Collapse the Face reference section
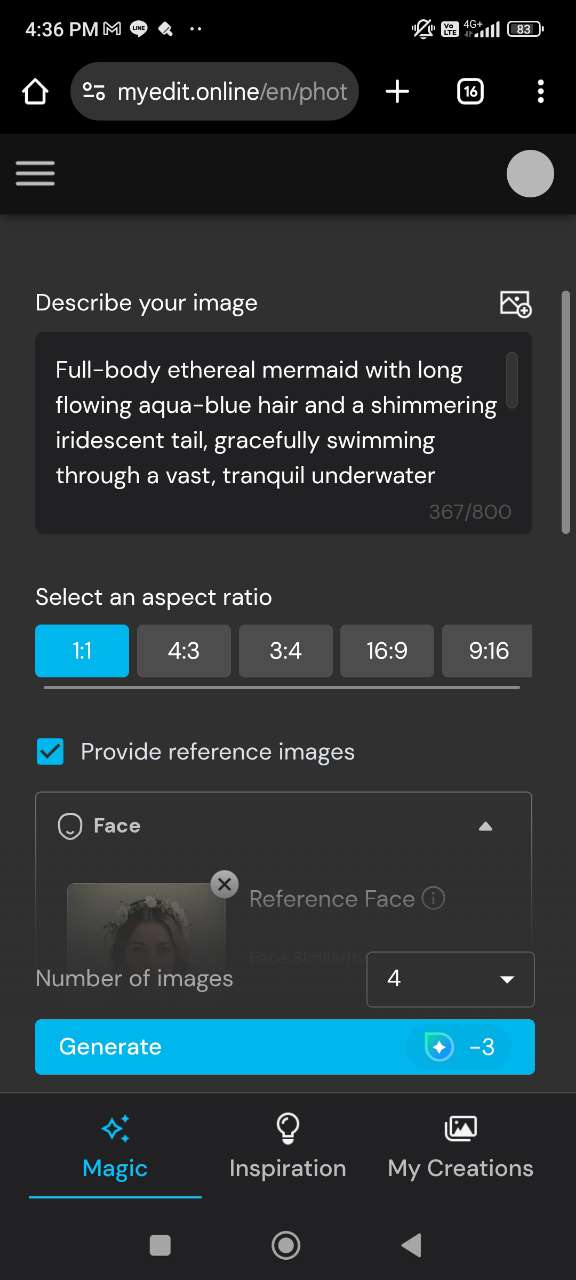 [x=486, y=826]
